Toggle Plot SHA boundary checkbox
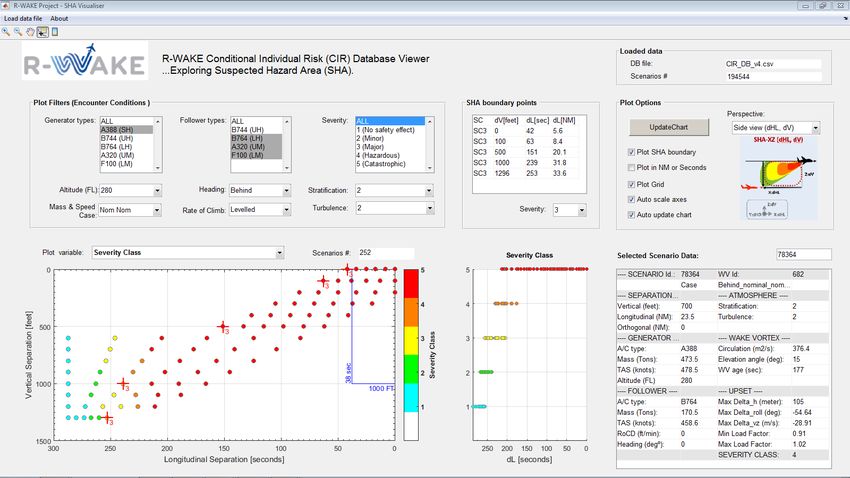850x478 pixels. tap(631, 152)
